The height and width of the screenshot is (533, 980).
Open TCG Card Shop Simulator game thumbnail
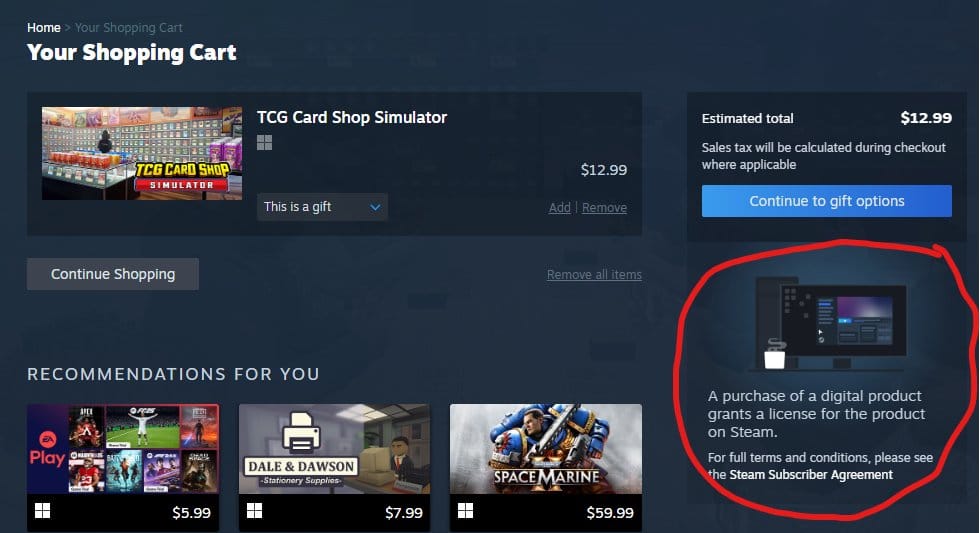point(142,153)
